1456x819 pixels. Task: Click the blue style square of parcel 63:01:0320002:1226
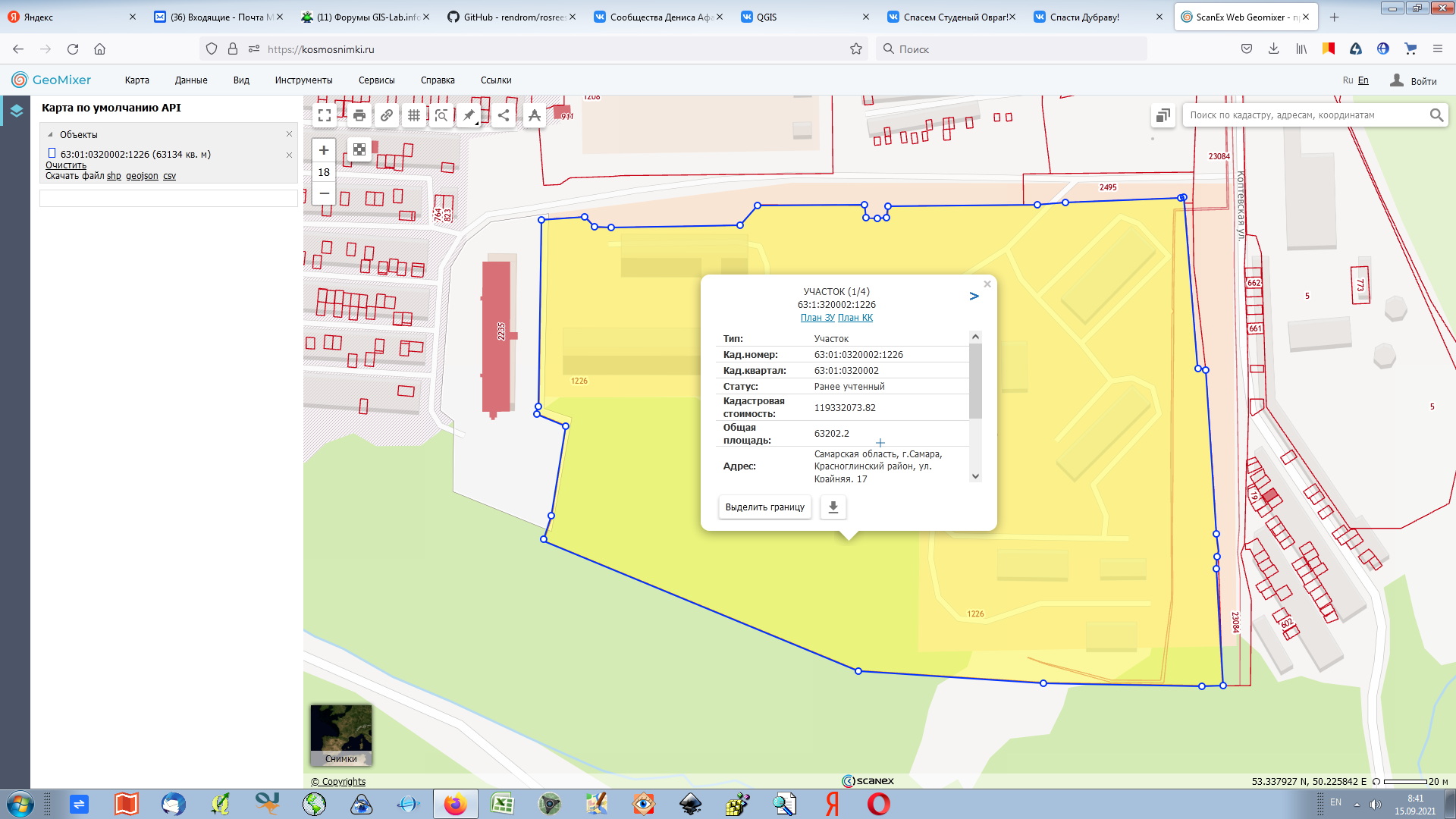(x=52, y=153)
